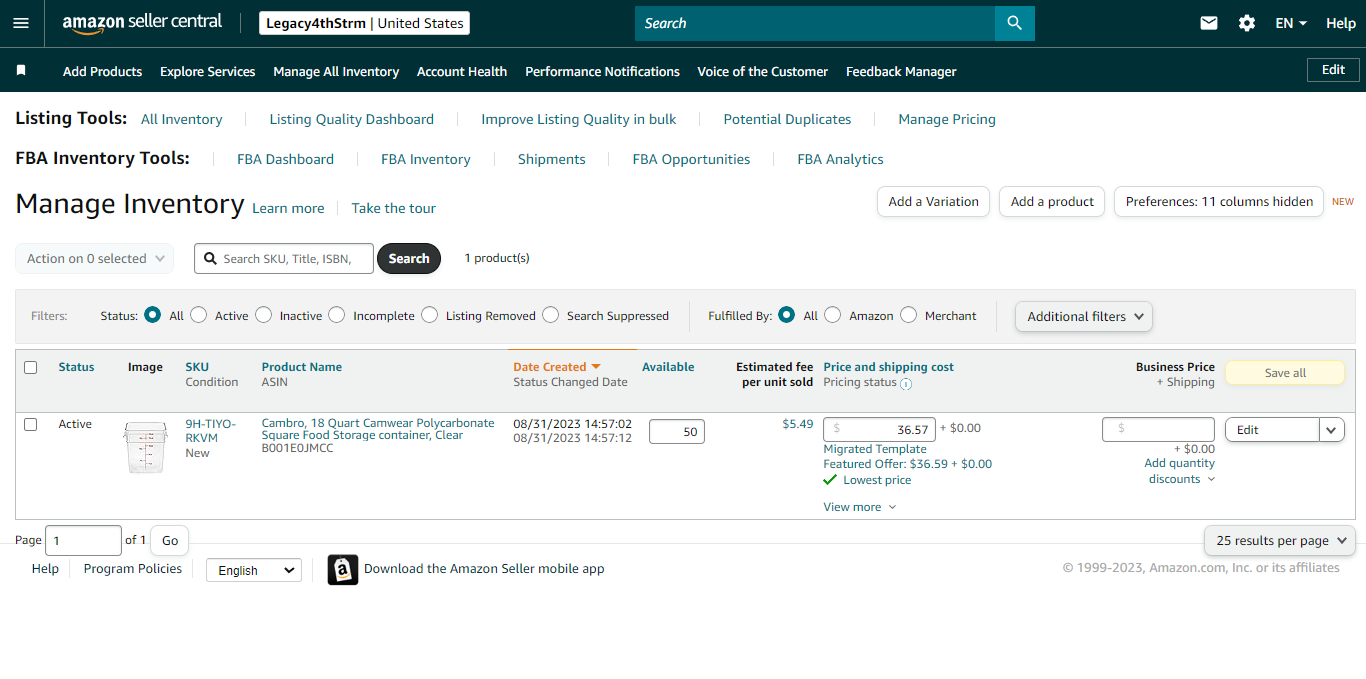The height and width of the screenshot is (679, 1366).
Task: Open Explore Services menu item
Action: (x=207, y=71)
